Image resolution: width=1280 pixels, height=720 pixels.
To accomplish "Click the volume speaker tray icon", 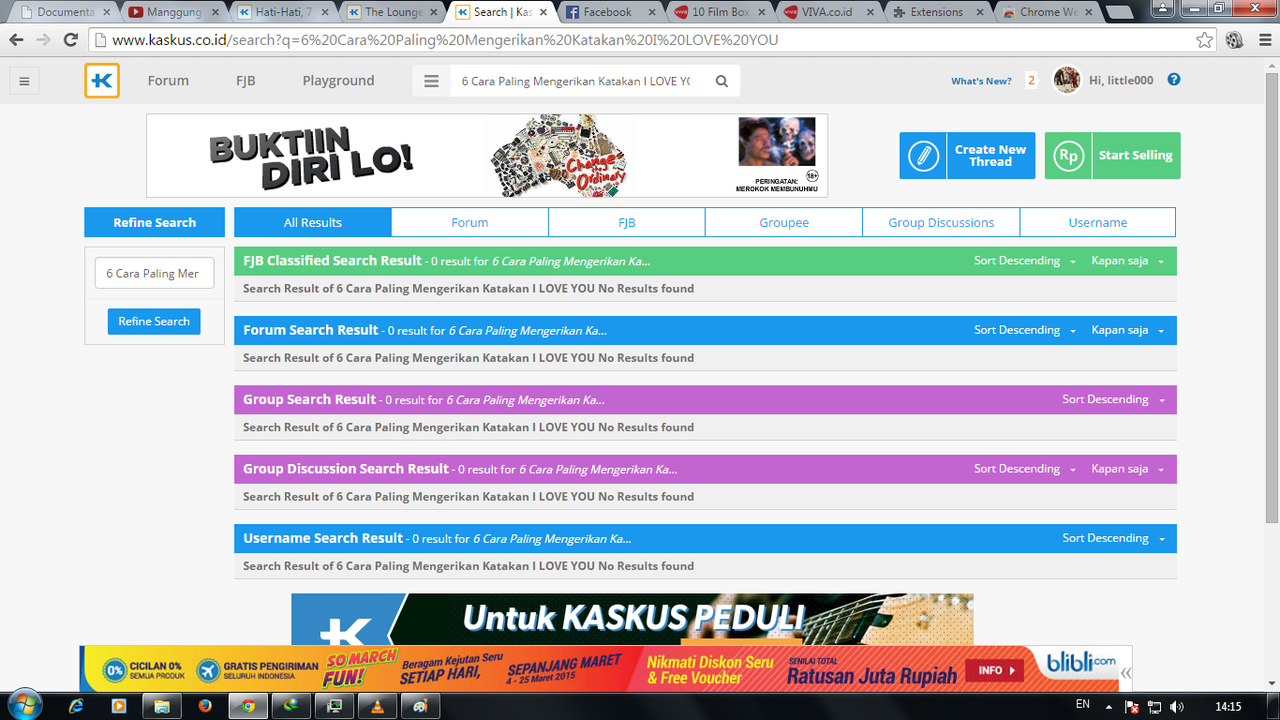I will click(1176, 706).
